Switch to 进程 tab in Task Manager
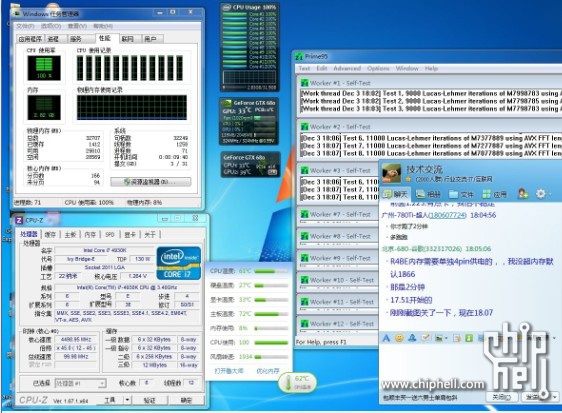Screen dimensions: 562x413 pos(53,39)
